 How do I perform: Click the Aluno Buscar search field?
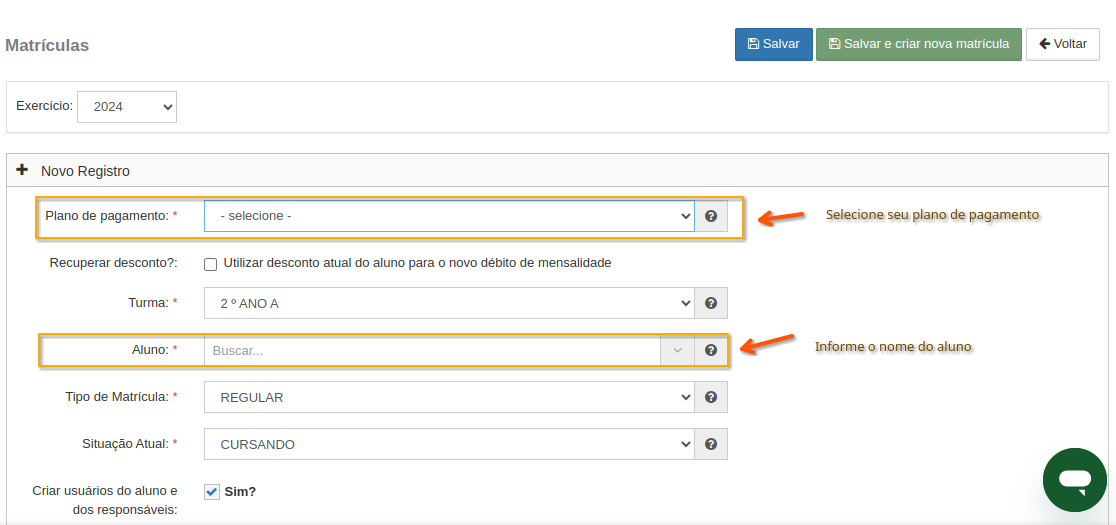[430, 350]
